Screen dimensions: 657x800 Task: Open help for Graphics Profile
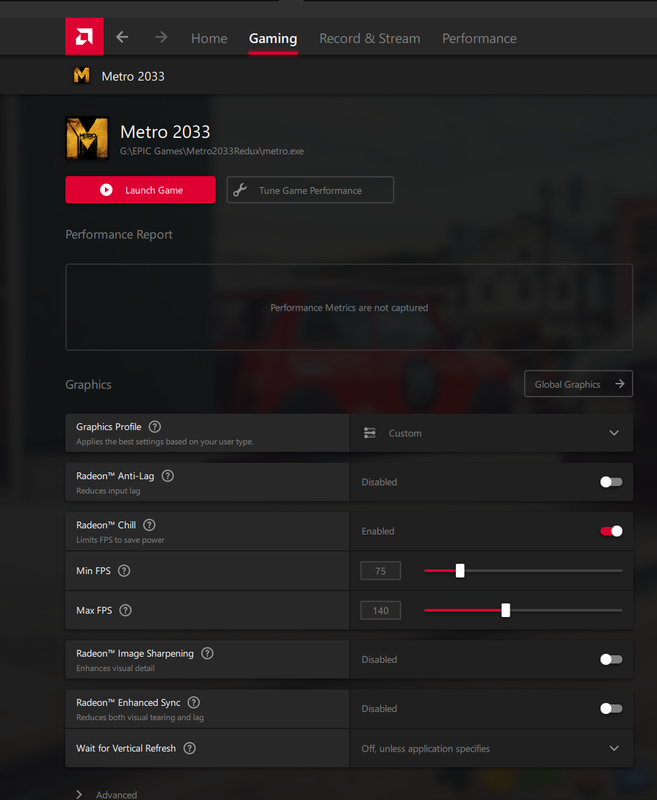155,427
